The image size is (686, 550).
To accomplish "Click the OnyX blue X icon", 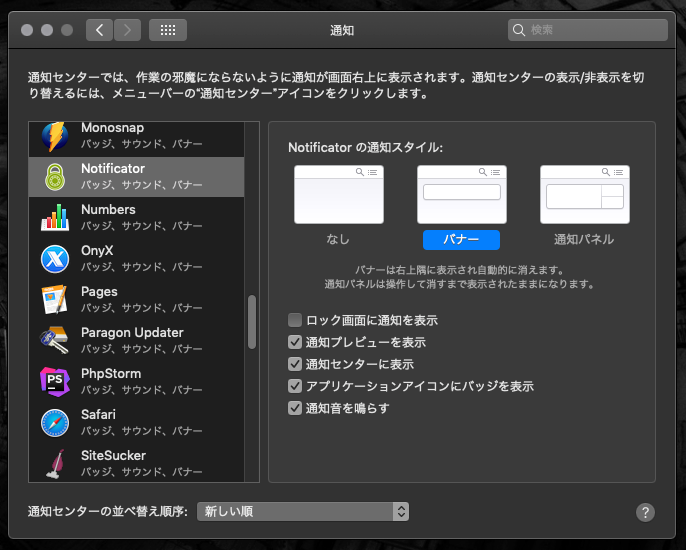I will [x=55, y=259].
